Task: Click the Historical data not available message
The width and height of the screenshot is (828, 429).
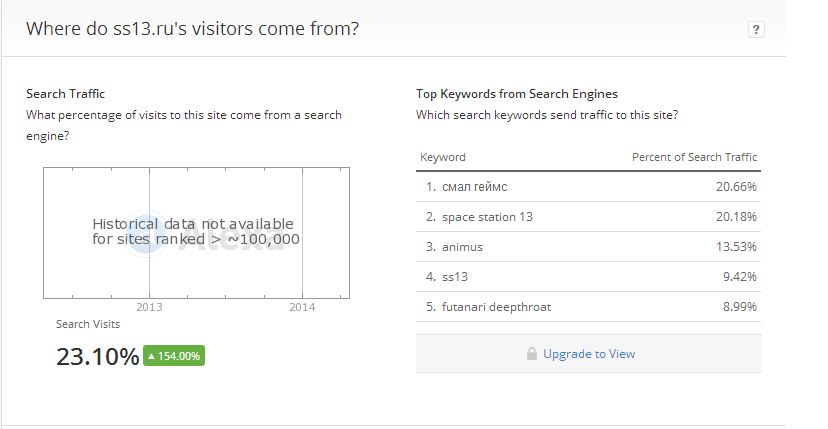Action: [x=195, y=231]
